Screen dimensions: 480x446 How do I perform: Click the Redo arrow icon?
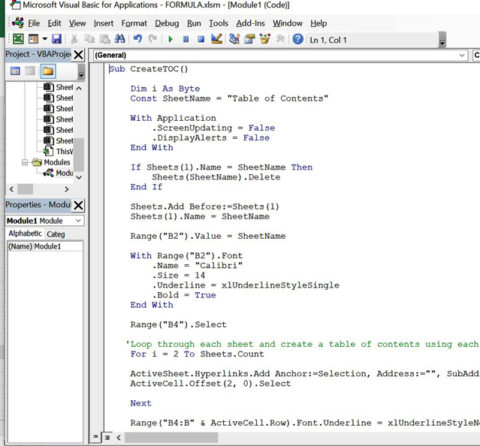pos(153,39)
